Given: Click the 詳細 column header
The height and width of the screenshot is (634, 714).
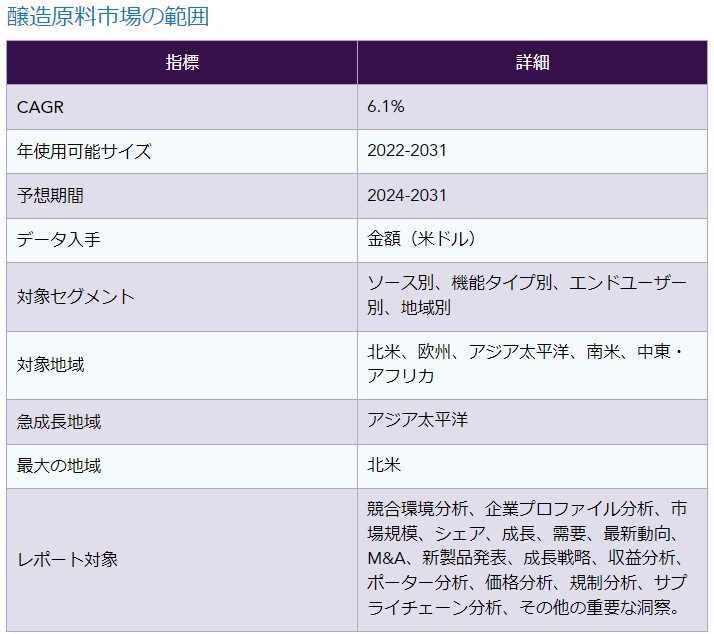Looking at the screenshot, I should click(532, 62).
